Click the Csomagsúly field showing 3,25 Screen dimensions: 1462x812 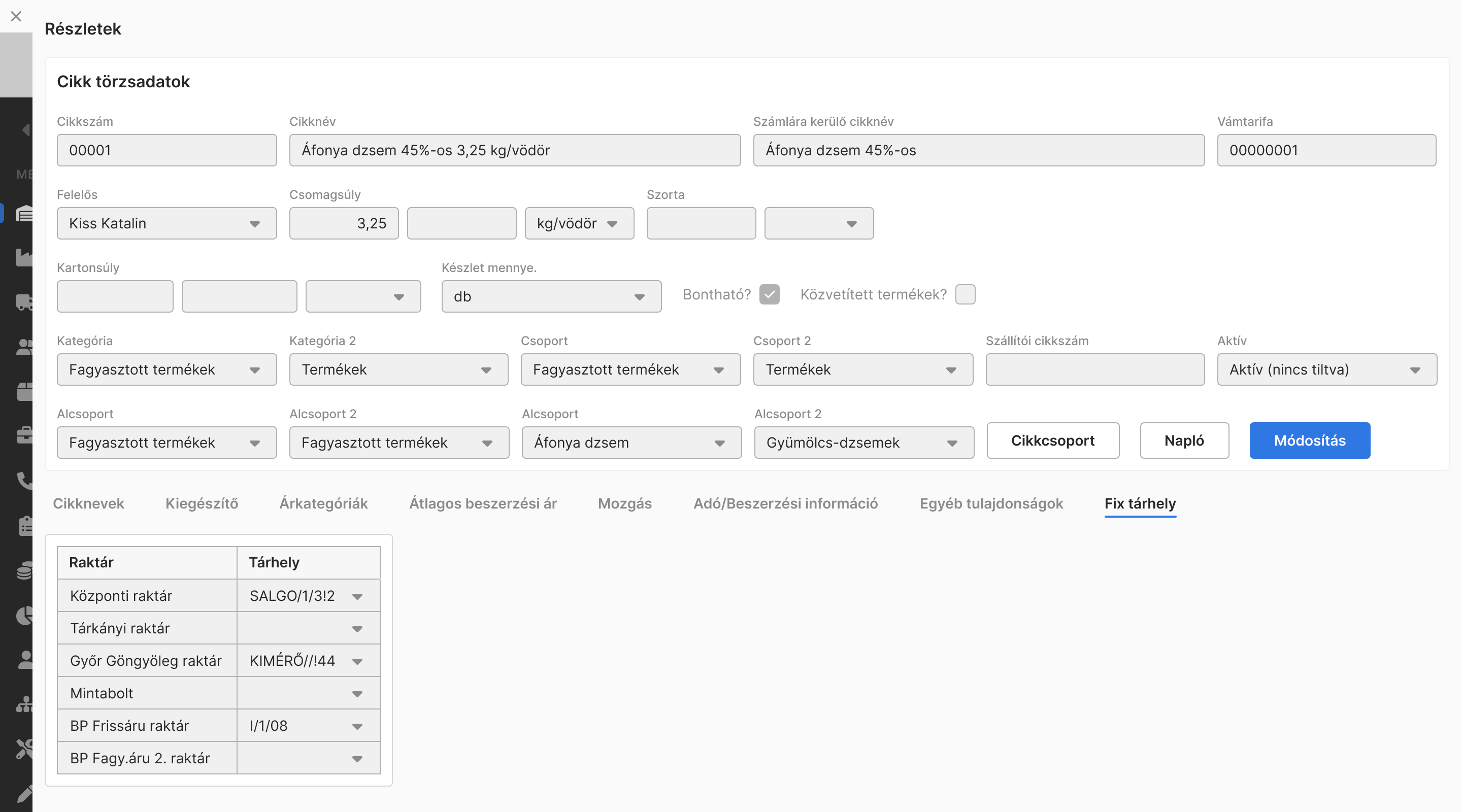click(x=344, y=224)
